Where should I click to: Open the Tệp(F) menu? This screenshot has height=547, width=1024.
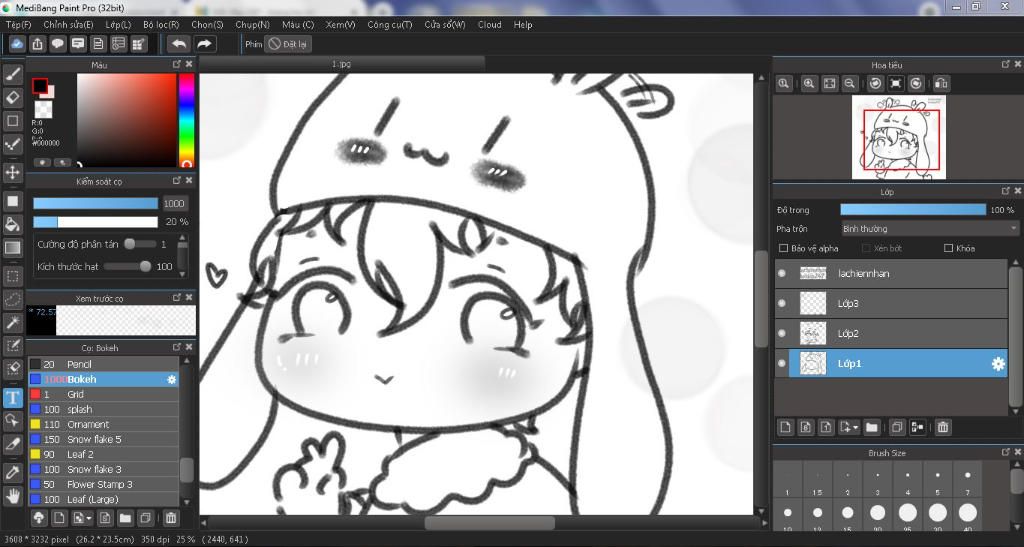coord(18,24)
